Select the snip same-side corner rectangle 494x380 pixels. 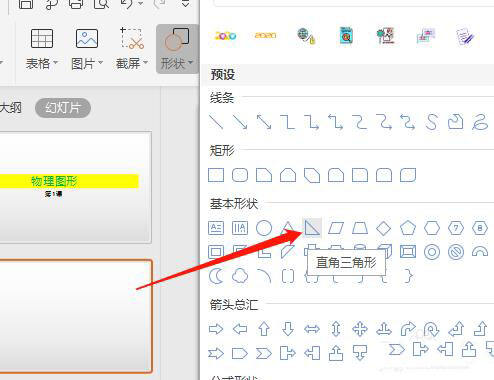pos(288,175)
